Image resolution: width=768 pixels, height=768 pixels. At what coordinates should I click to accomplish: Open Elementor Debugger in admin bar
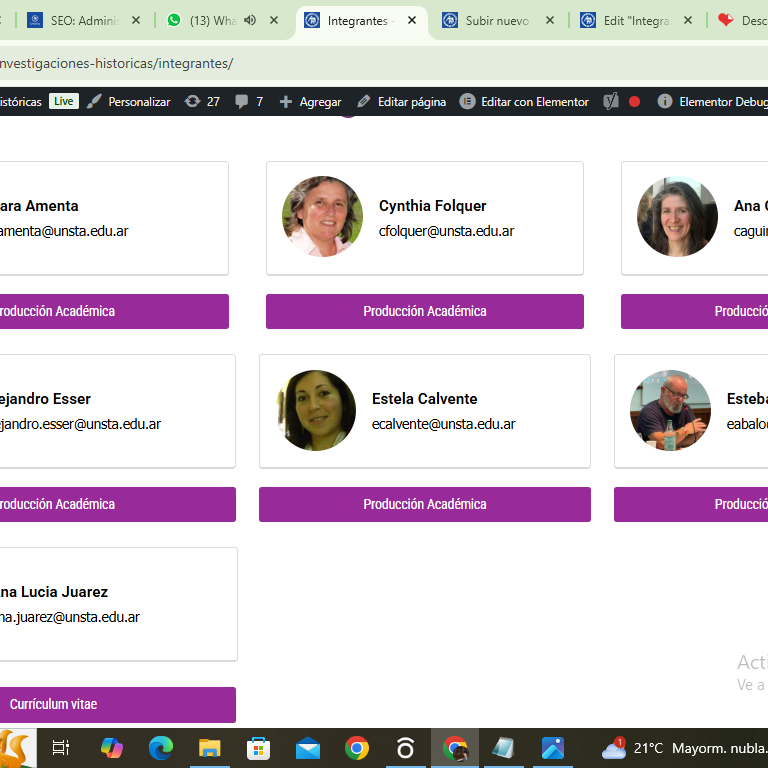click(713, 101)
